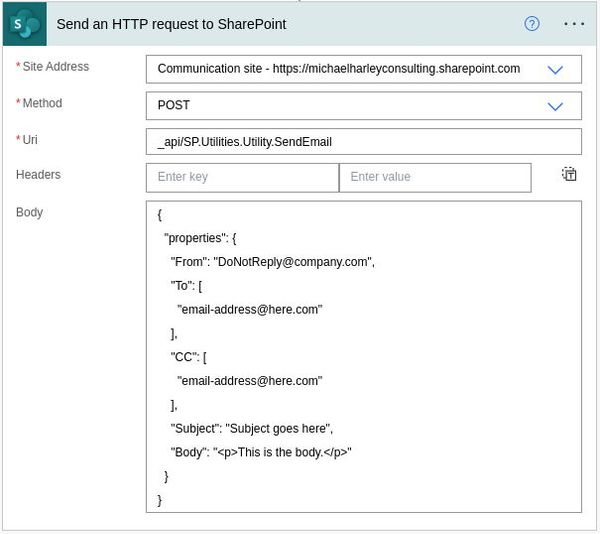Click the opening brace at Body start

pos(160,215)
